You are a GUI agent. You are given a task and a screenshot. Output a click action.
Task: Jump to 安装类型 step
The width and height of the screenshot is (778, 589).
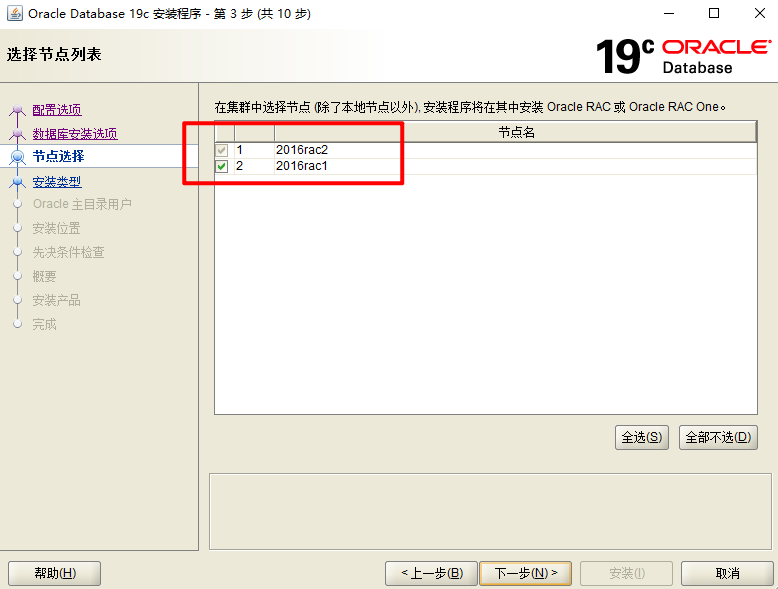pyautogui.click(x=57, y=182)
